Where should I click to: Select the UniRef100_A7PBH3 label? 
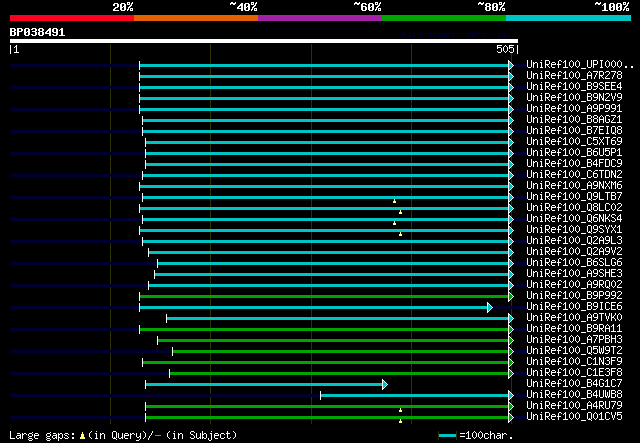coord(574,340)
